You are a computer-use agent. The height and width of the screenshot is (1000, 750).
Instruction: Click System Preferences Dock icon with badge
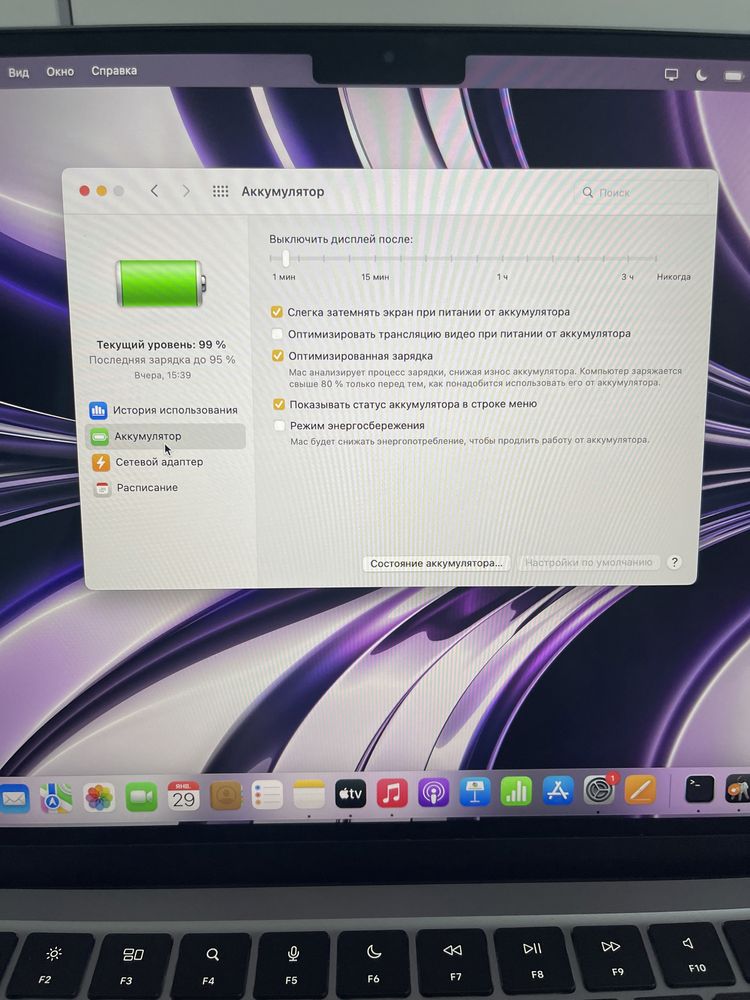coord(599,790)
